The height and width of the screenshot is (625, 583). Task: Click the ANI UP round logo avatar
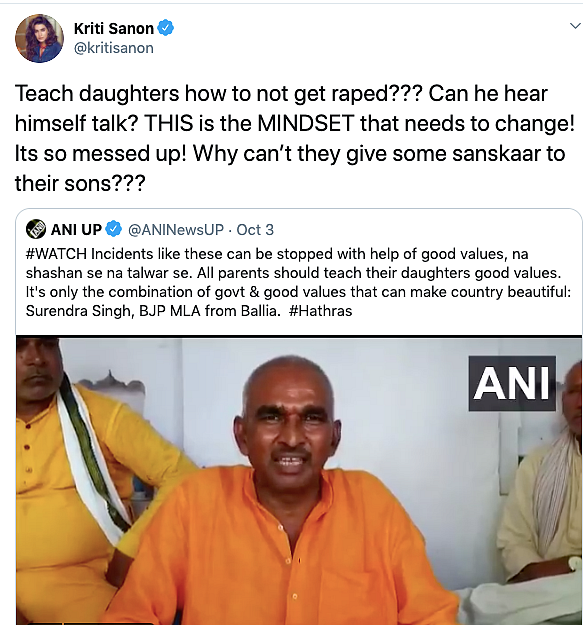coord(35,229)
